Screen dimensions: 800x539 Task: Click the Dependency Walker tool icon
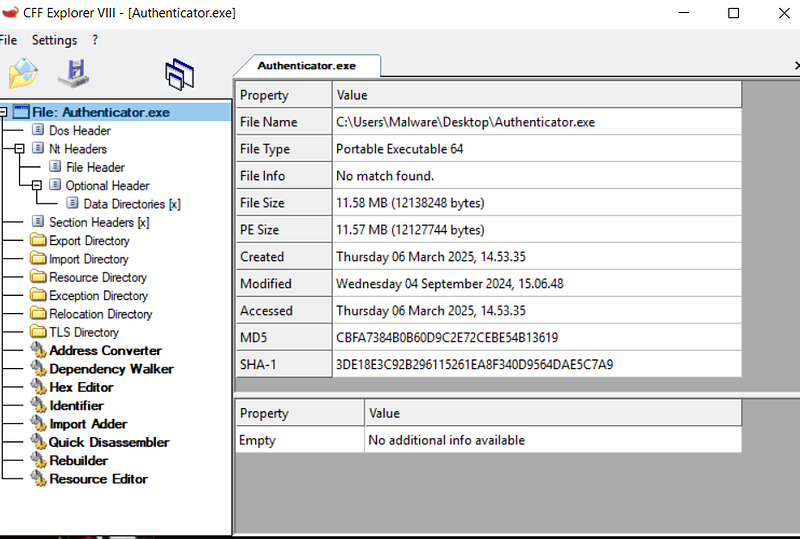click(38, 369)
